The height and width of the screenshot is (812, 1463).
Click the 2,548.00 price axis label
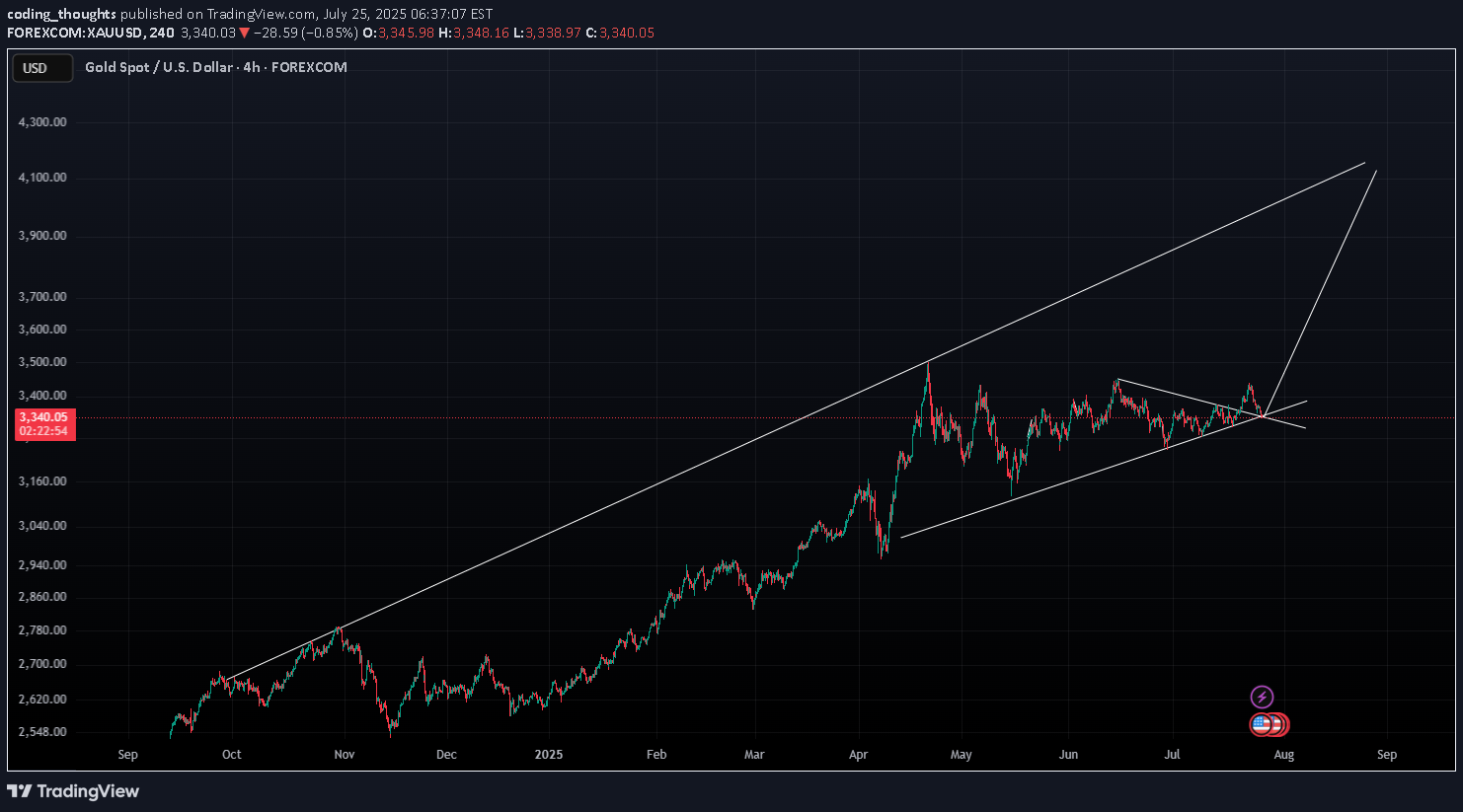[x=43, y=732]
